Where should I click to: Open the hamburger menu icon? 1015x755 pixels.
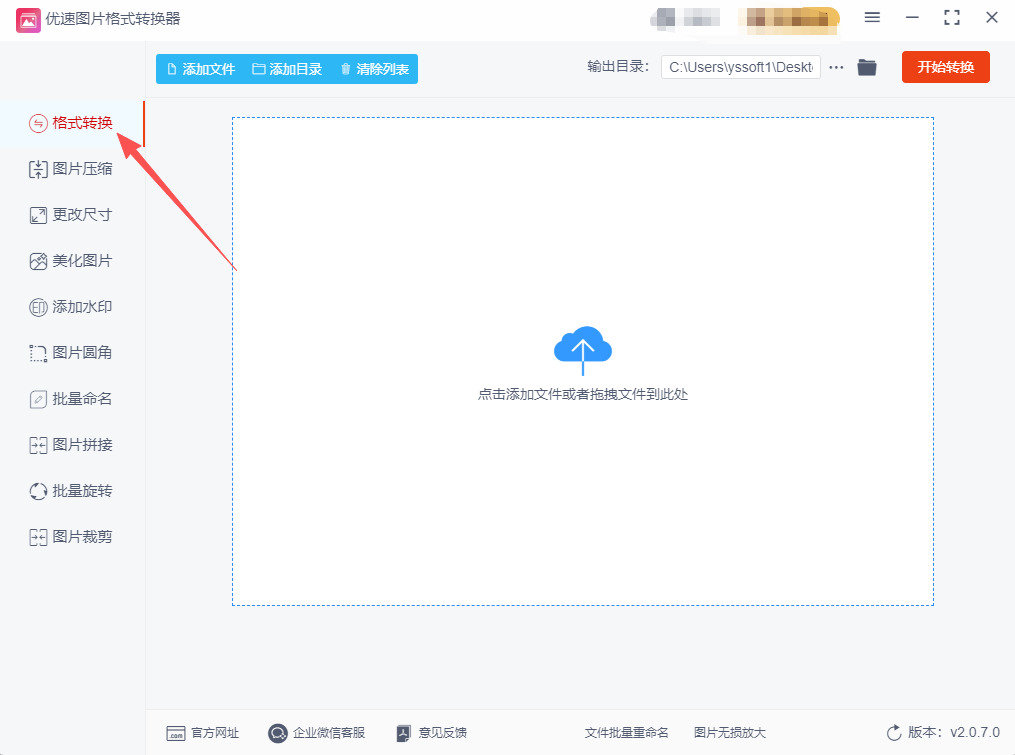pyautogui.click(x=872, y=17)
